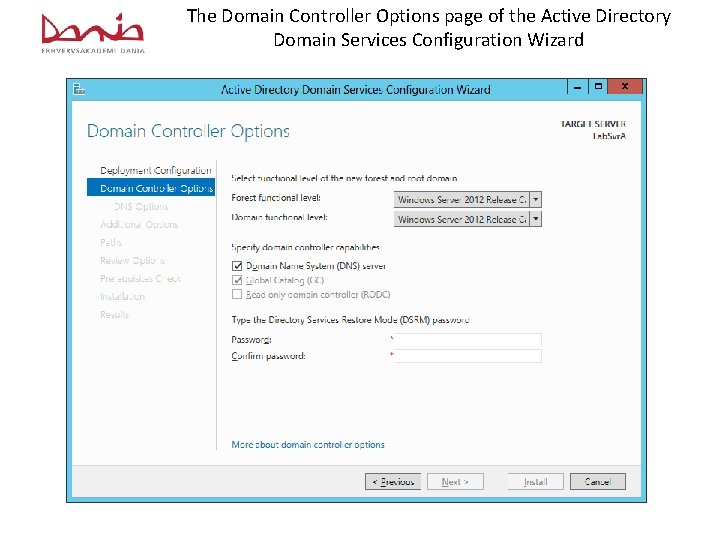The height and width of the screenshot is (540, 720).
Task: Toggle the Global Catalog (GC) checkbox
Action: pos(237,280)
